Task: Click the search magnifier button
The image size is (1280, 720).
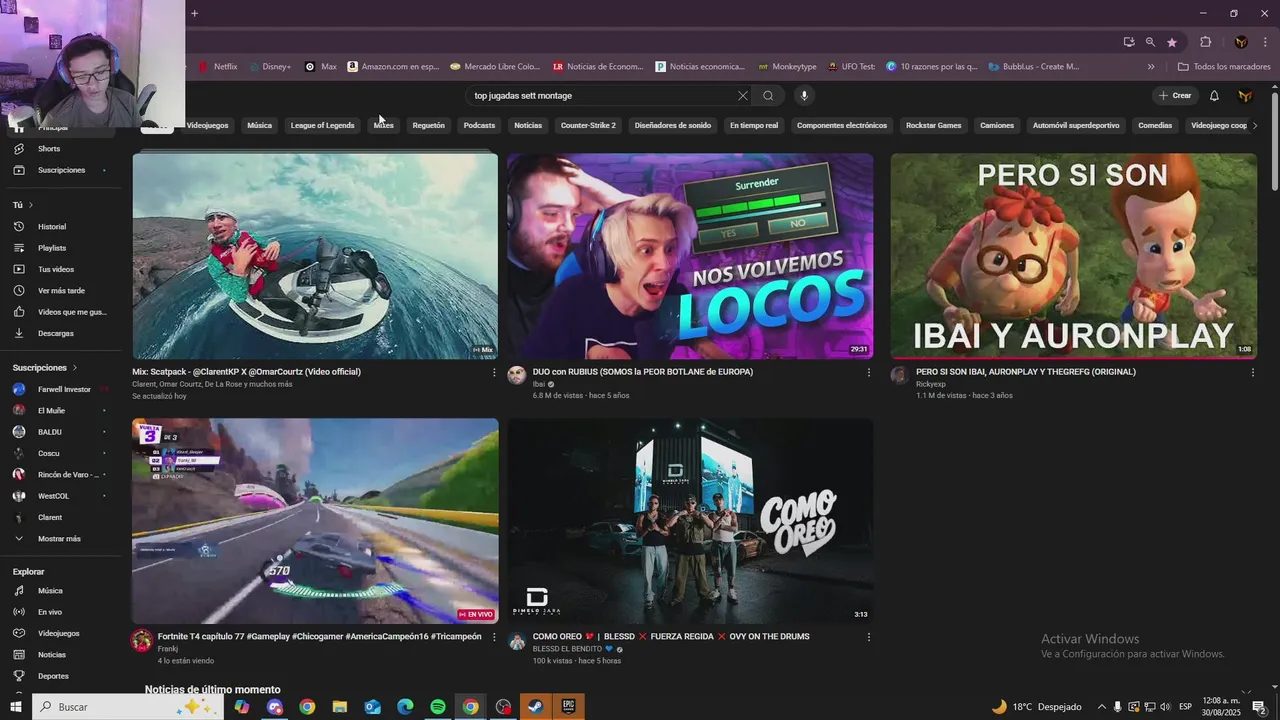Action: coord(768,96)
